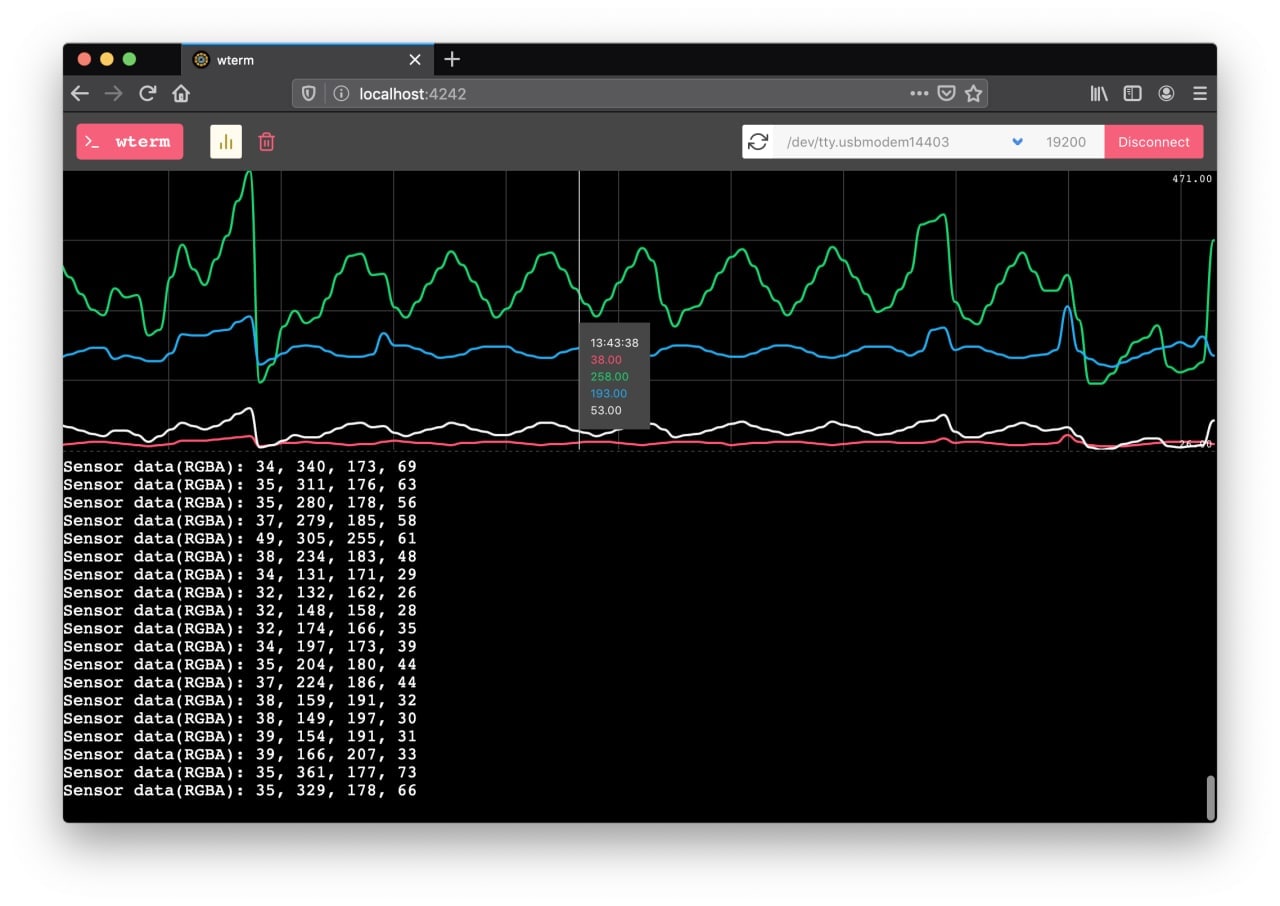Go back in browser history
Screen dimensions: 1280x906
click(80, 93)
